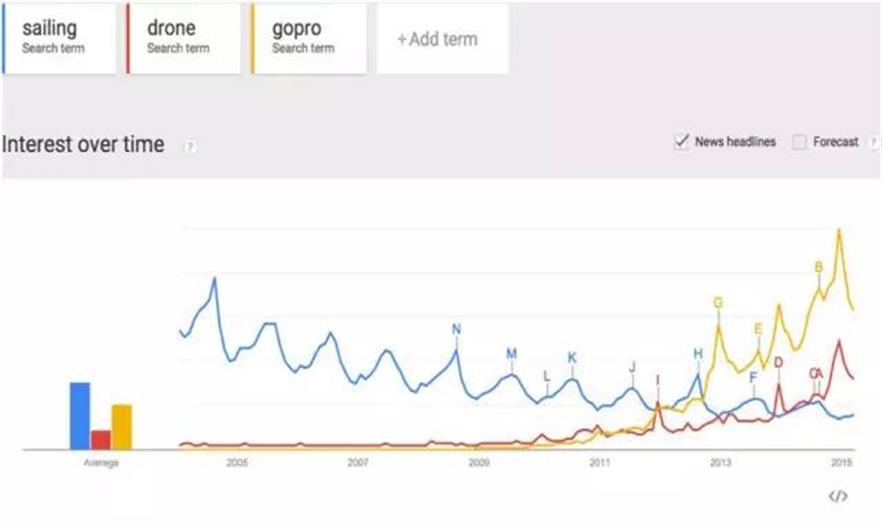Select the drone search term card
The height and width of the screenshot is (526, 882).
[x=184, y=38]
